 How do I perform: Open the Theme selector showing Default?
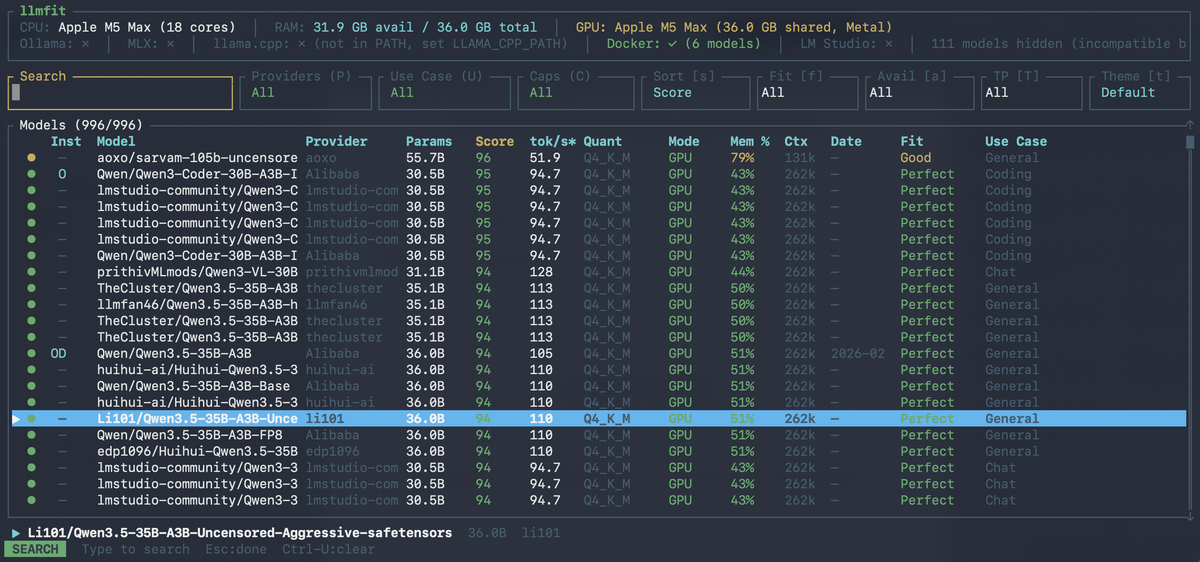click(1136, 92)
